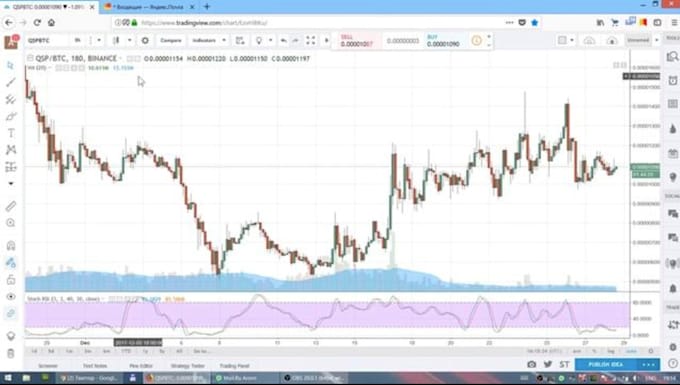Image resolution: width=680 pixels, height=385 pixels.
Task: Click the Compare button
Action: pos(171,40)
